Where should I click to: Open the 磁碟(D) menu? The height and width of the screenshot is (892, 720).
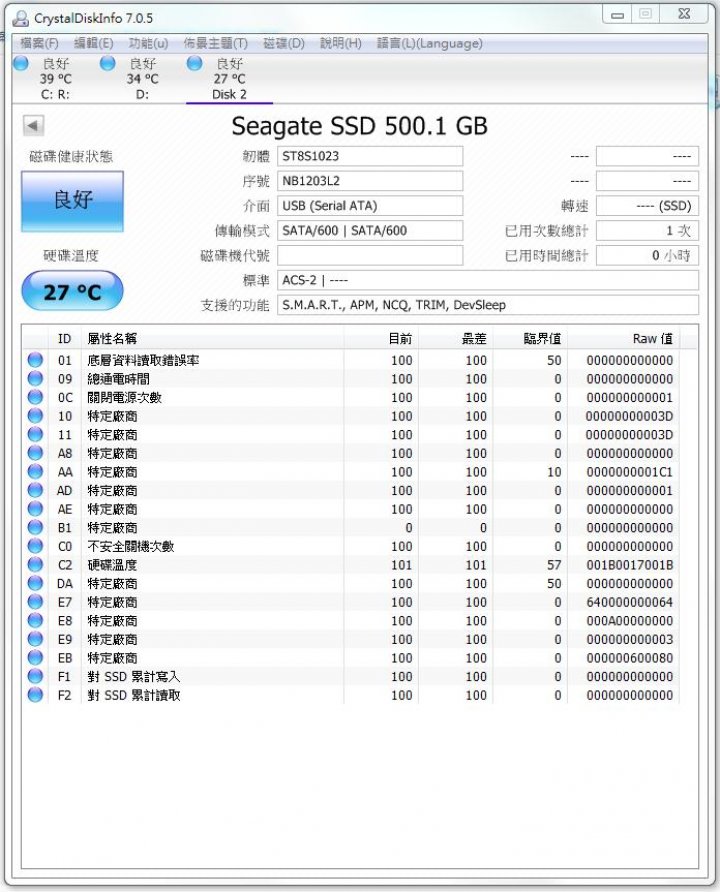click(x=284, y=43)
